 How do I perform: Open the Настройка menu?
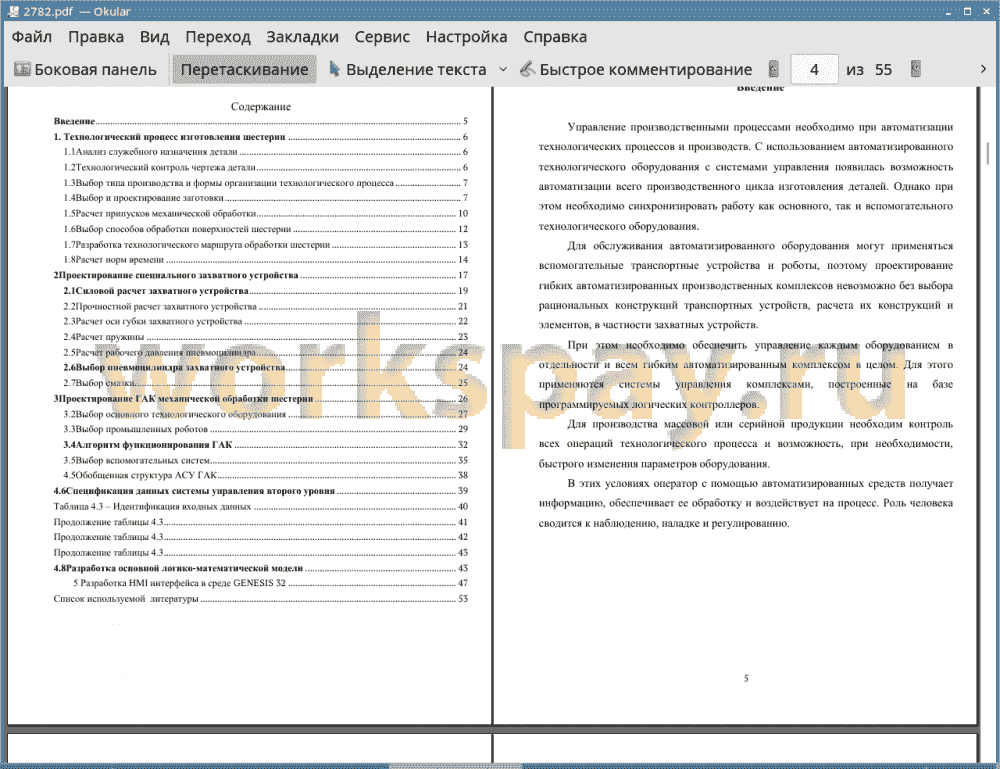pos(466,37)
